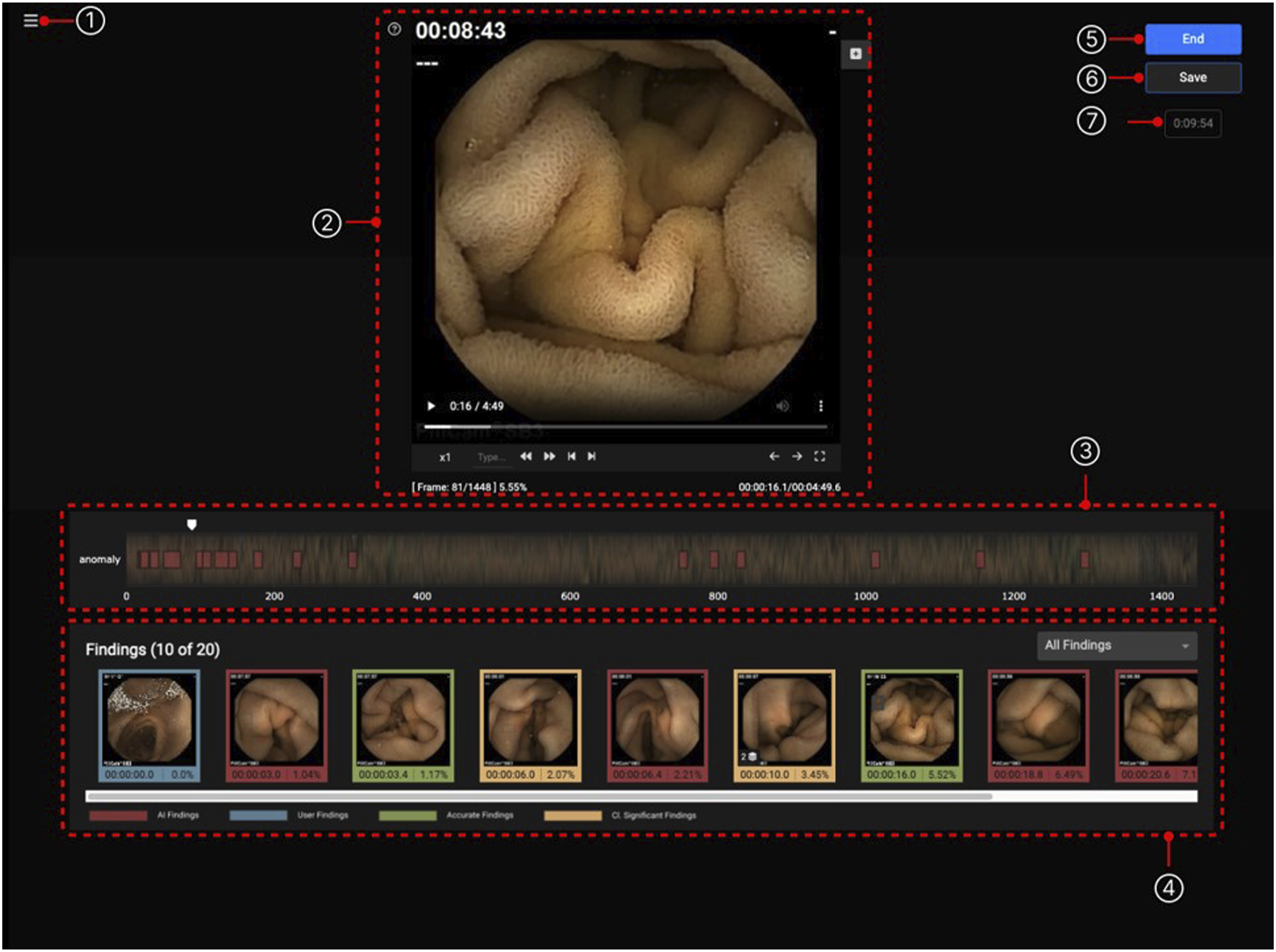Rewind with the double-left arrow
Screen dimensions: 1276x952
pos(526,456)
